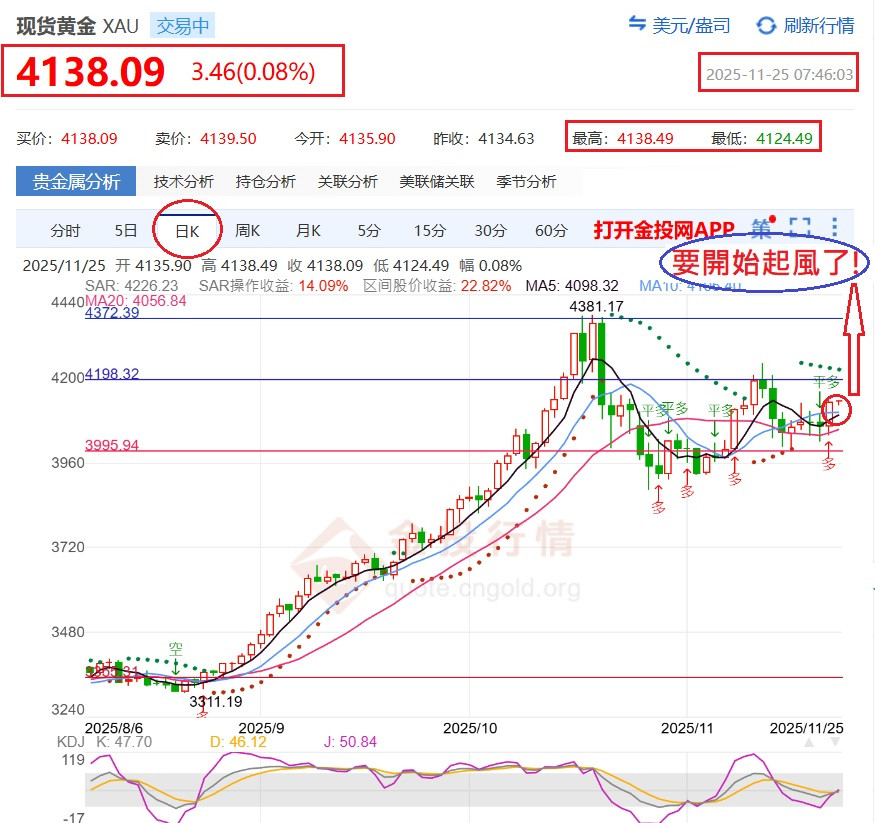Open the 分时 intraday chart
This screenshot has height=823, width=875.
click(64, 229)
